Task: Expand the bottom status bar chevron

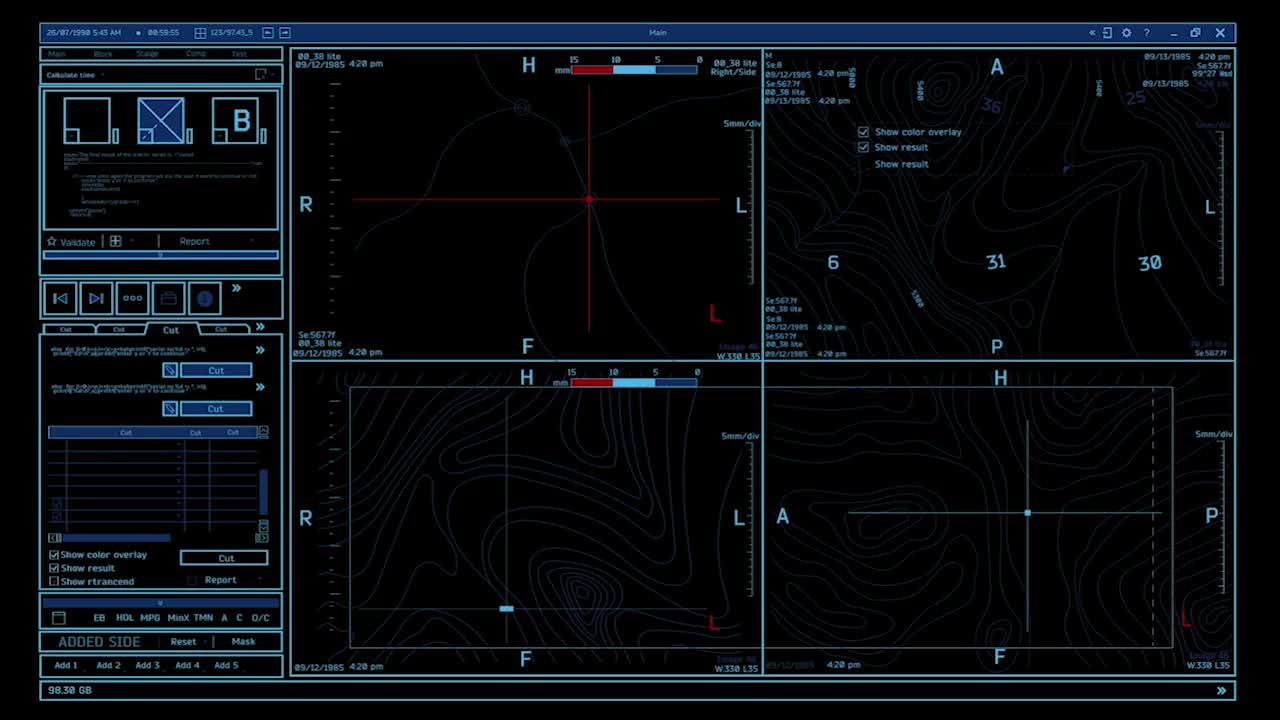Action: coord(1221,690)
